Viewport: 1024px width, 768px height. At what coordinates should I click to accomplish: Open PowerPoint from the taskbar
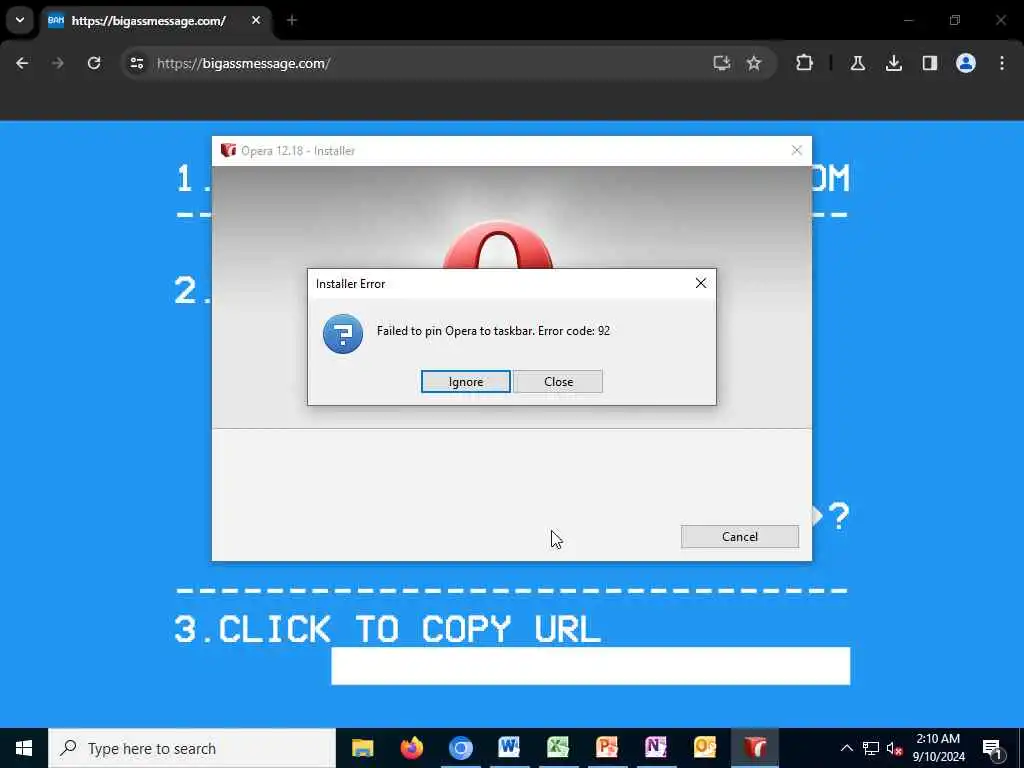click(607, 748)
